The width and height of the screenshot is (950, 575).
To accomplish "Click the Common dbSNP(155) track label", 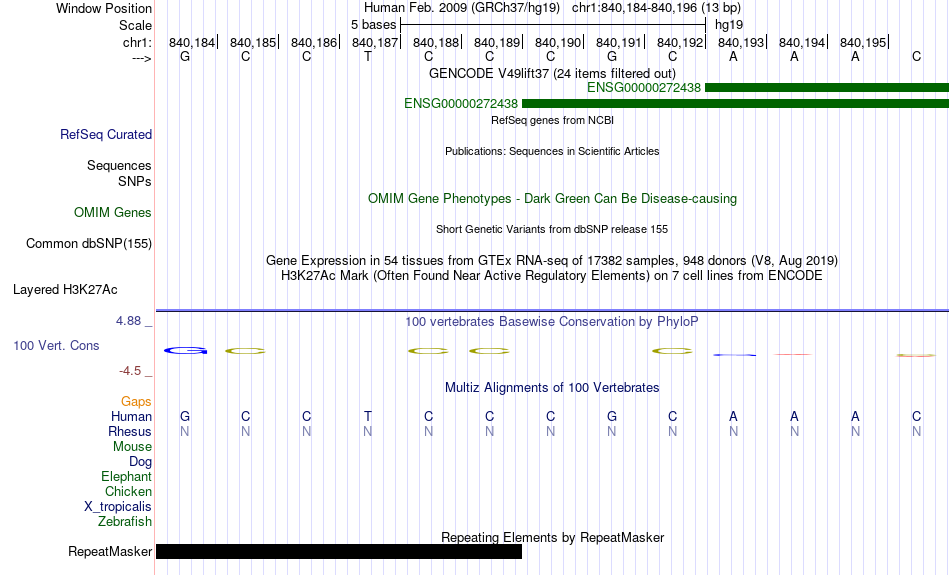I will click(89, 244).
